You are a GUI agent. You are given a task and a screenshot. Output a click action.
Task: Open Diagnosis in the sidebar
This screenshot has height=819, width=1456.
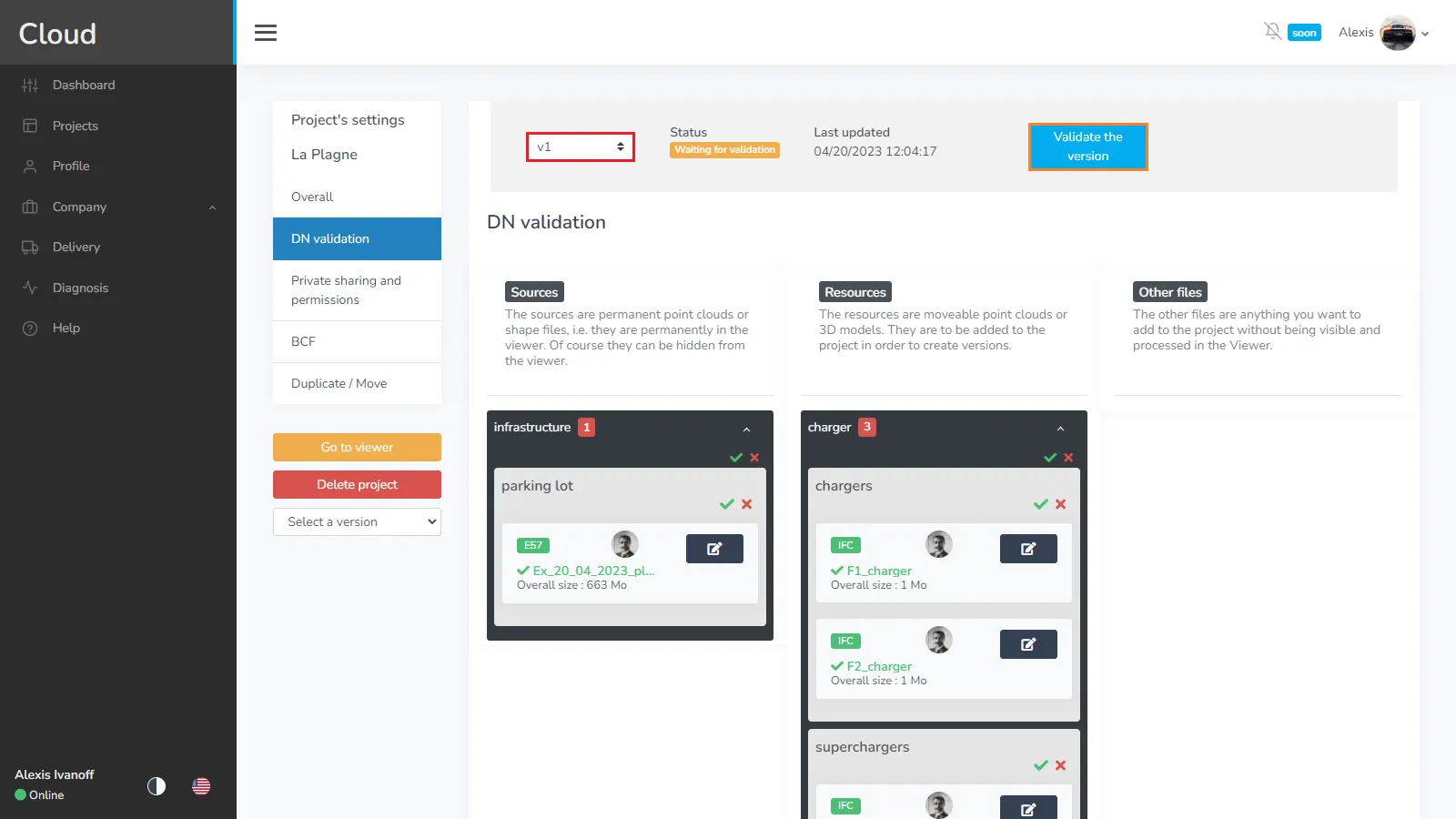coord(80,288)
